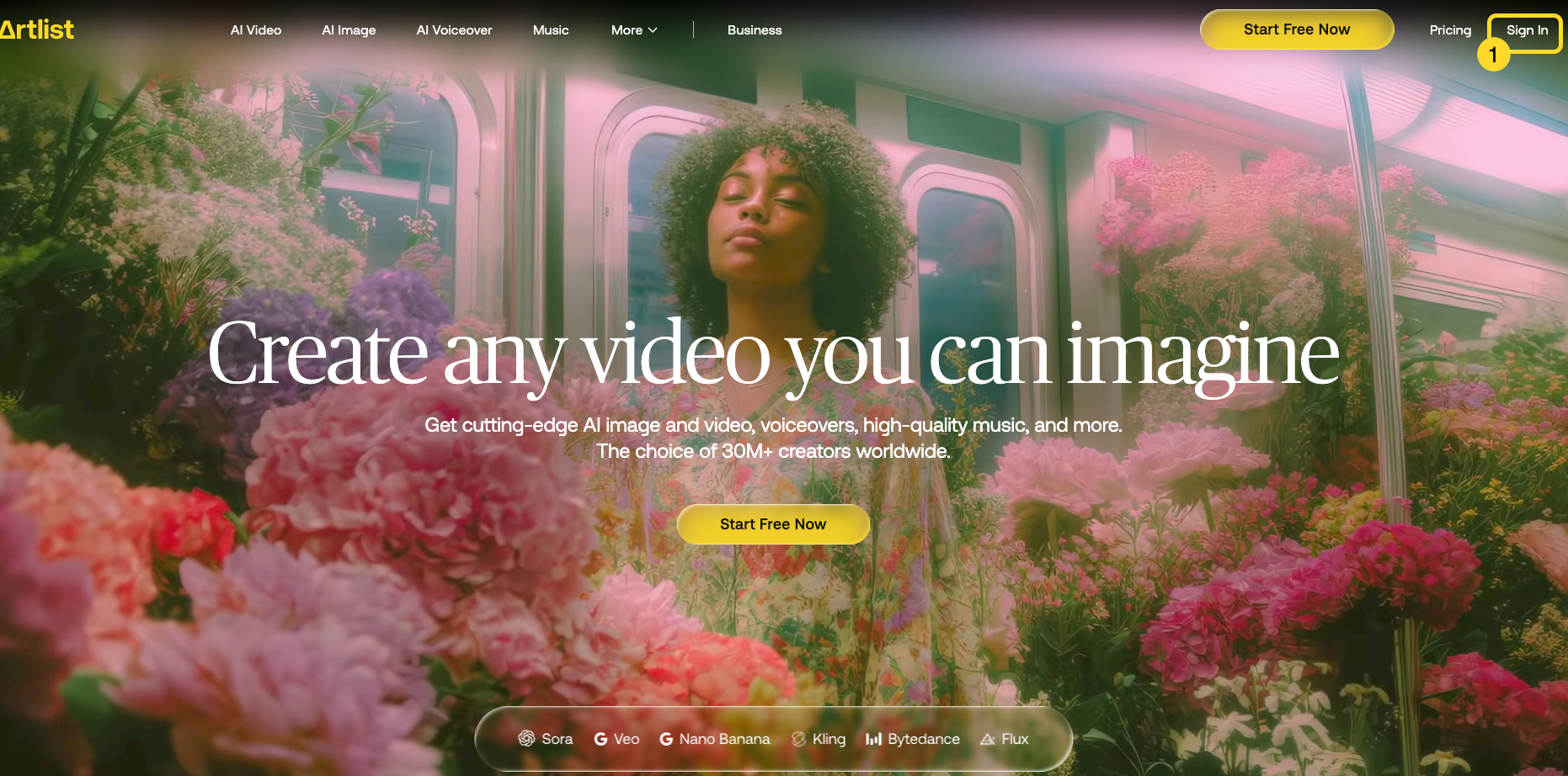
Task: Click the yellow number 1 badge
Action: coord(1493,56)
